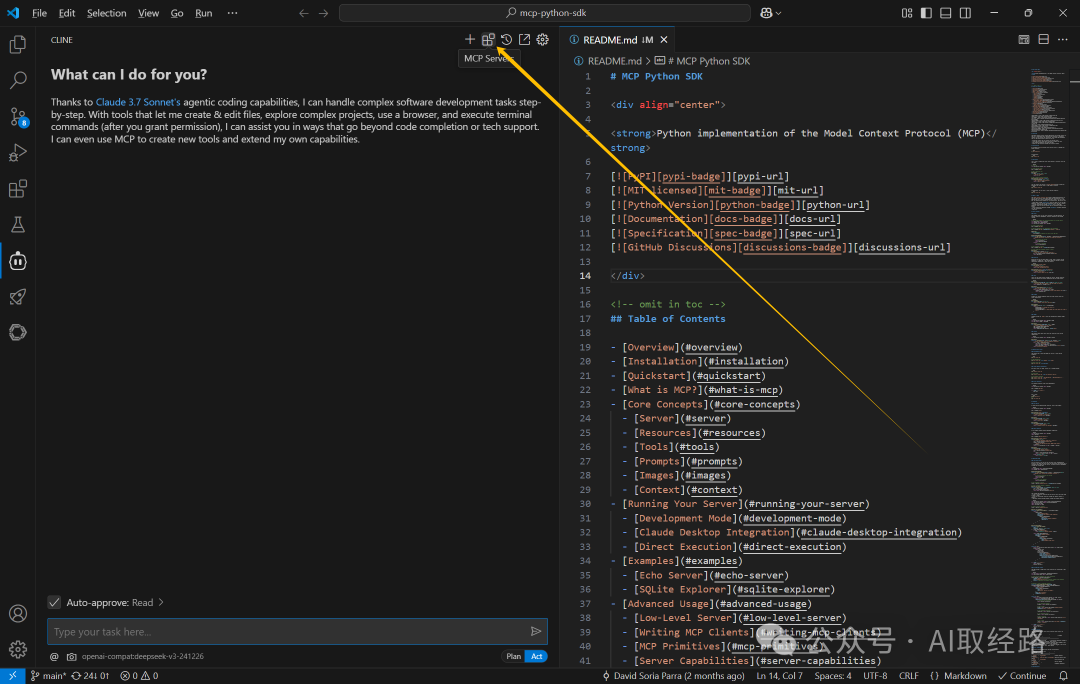Image resolution: width=1080 pixels, height=684 pixels.
Task: Click the mcp-python-sdk command center search
Action: click(x=545, y=13)
